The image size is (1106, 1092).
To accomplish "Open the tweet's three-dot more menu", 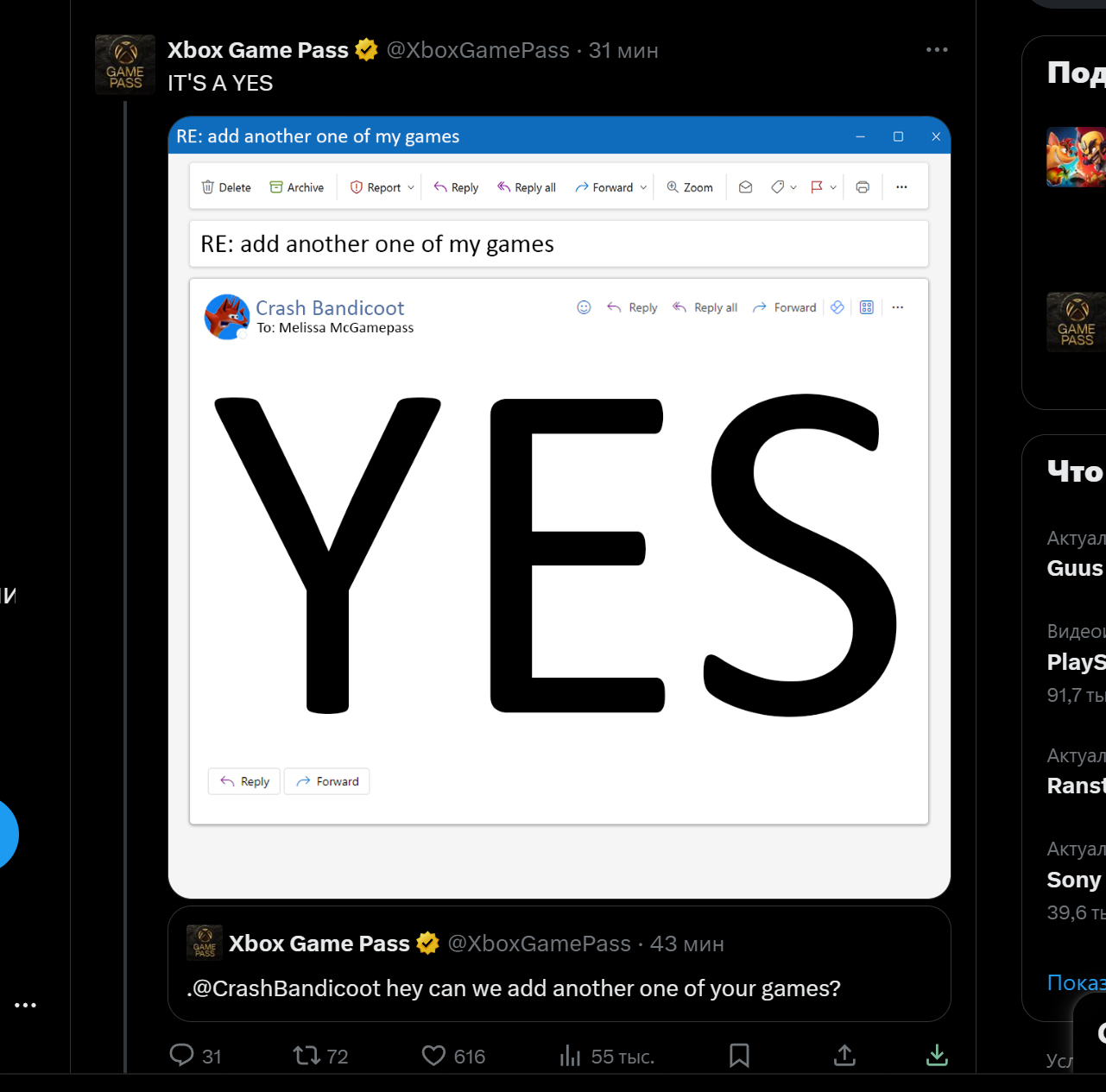I will (937, 50).
